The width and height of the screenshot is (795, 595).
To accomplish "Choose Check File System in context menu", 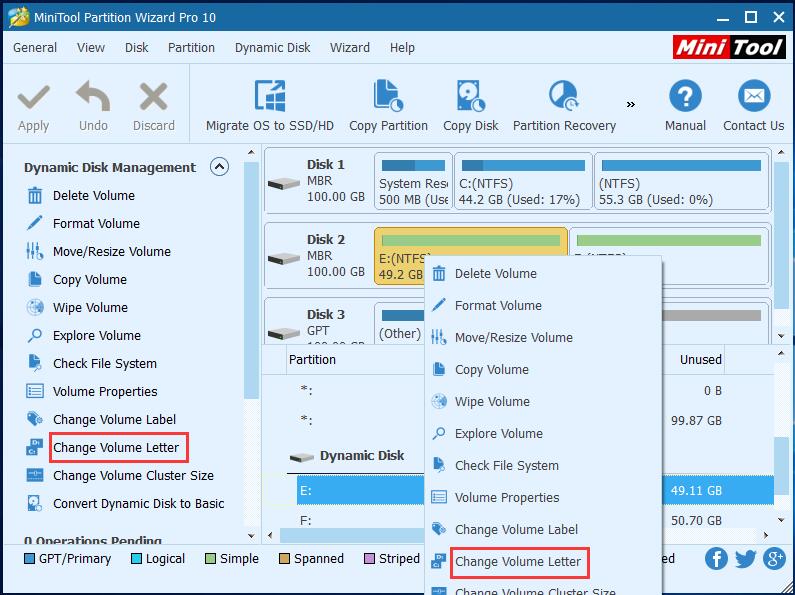I will click(544, 465).
